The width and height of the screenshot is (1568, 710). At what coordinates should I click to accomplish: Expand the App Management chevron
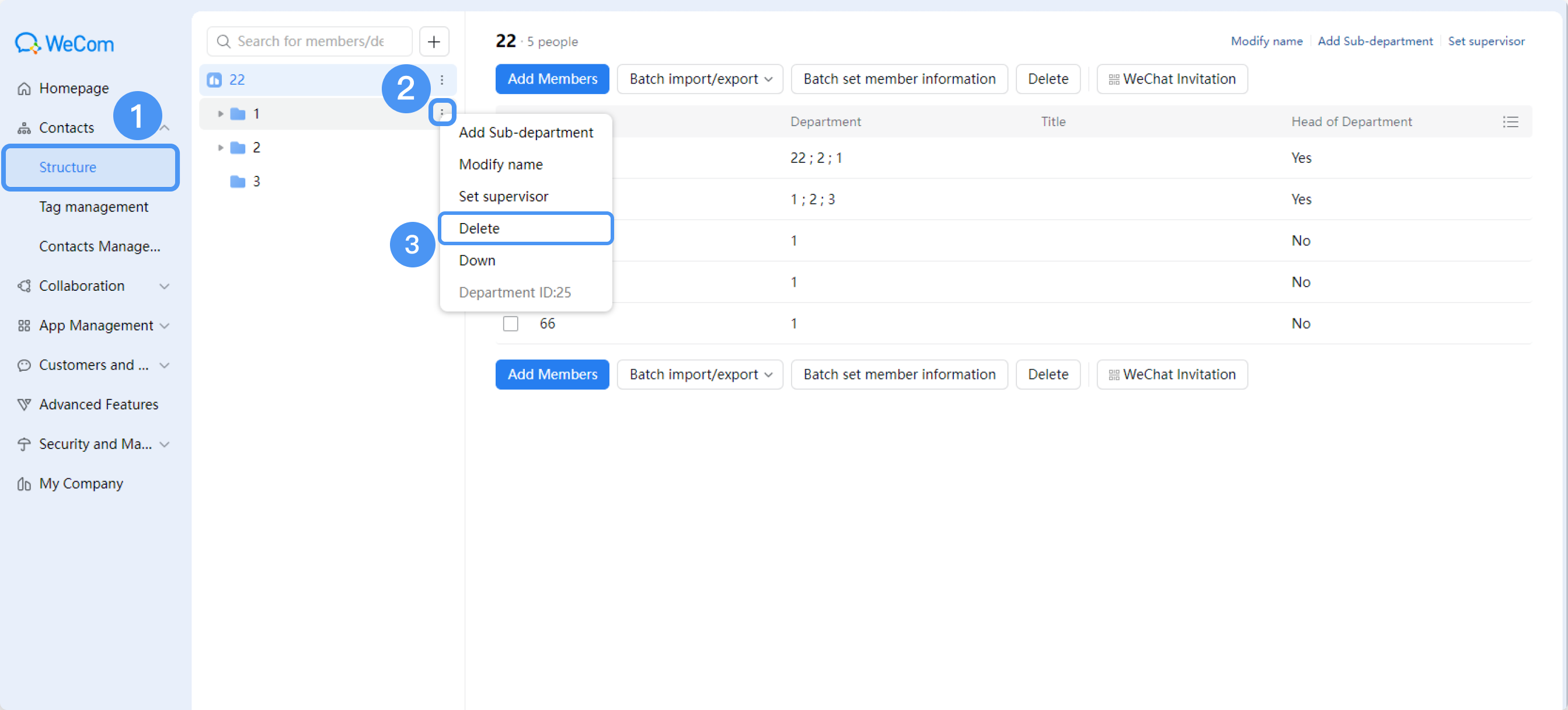coord(165,326)
